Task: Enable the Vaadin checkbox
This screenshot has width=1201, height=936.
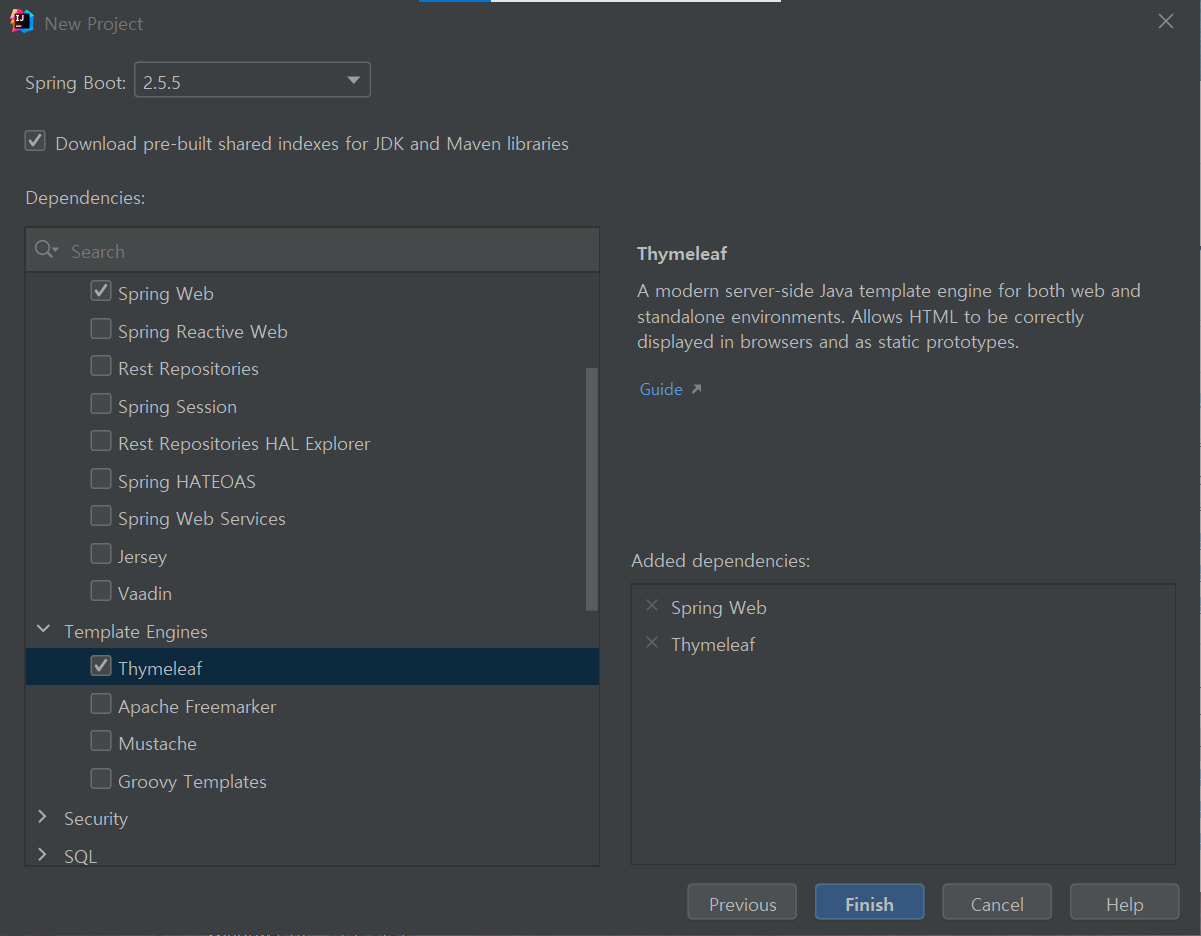Action: [x=101, y=592]
